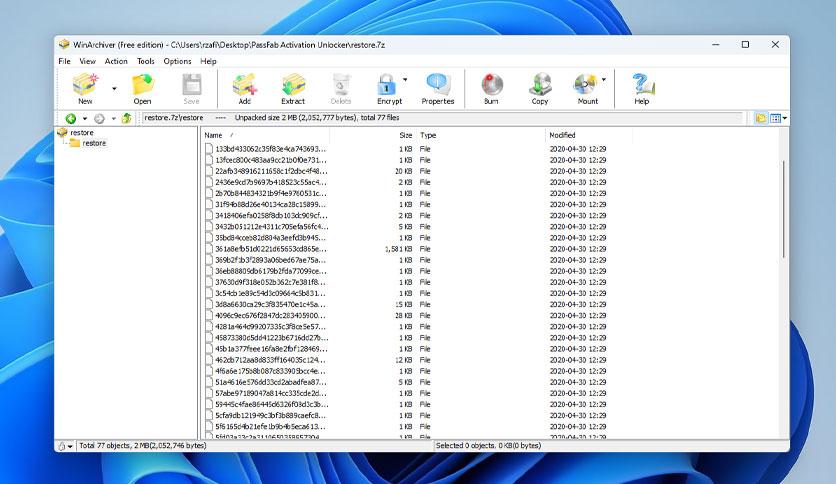
Task: Click the Burn disc icon
Action: [492, 84]
